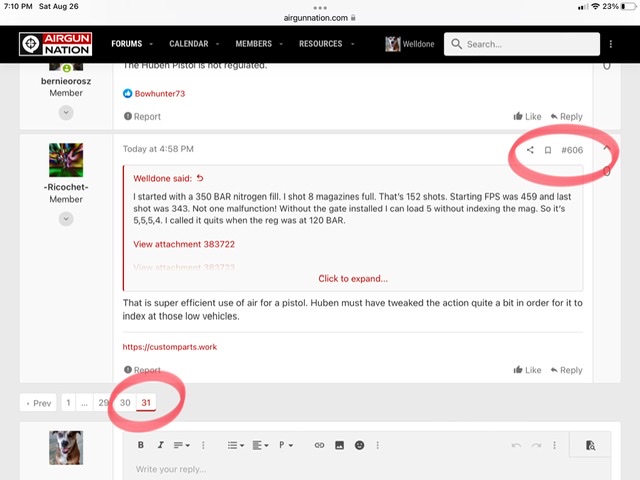Image resolution: width=640 pixels, height=480 pixels.
Task: Open more insert options in editor
Action: click(378, 445)
